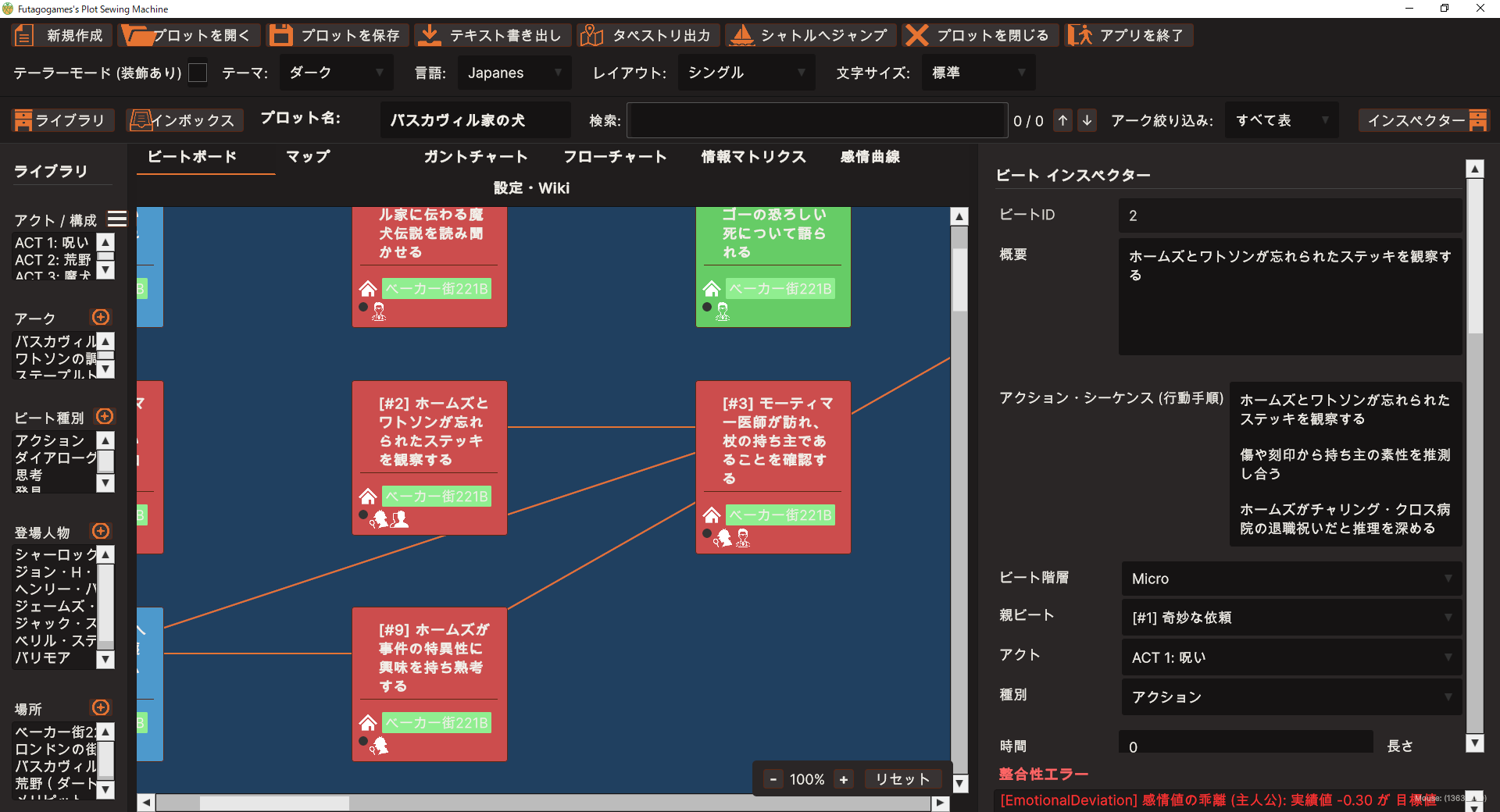The height and width of the screenshot is (812, 1500).
Task: Toggle the インスペクター panel button
Action: pyautogui.click(x=1424, y=120)
